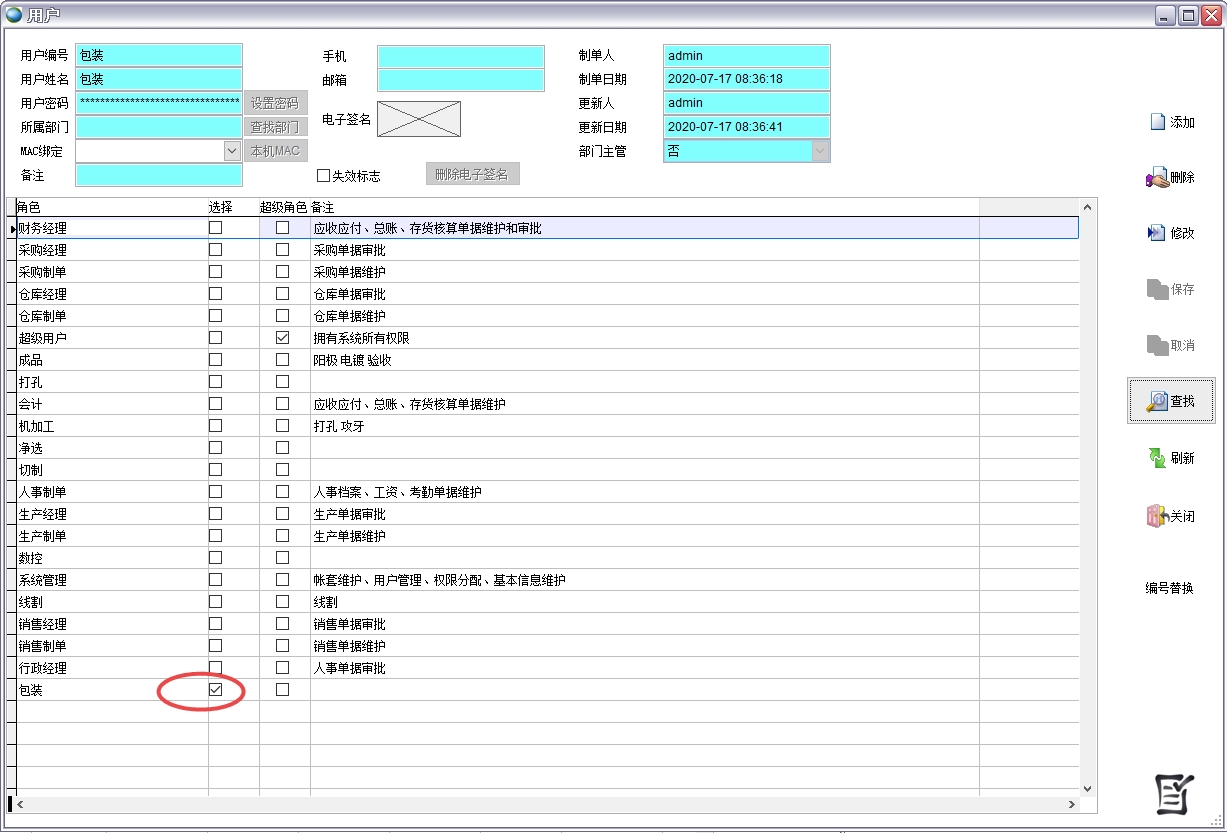This screenshot has width=1227, height=833.
Task: Expand the 部门主管 dropdown
Action: click(822, 150)
